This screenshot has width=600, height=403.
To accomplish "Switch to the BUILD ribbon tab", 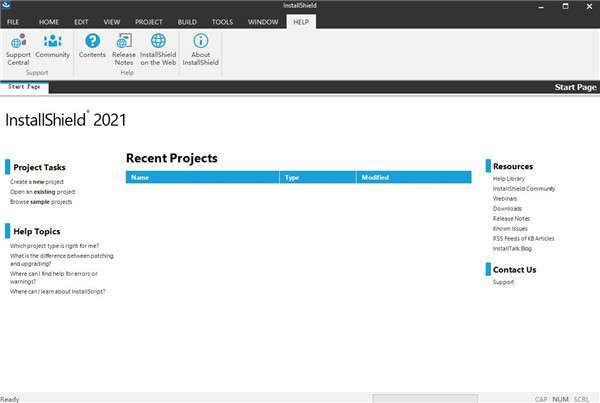I will point(187,22).
